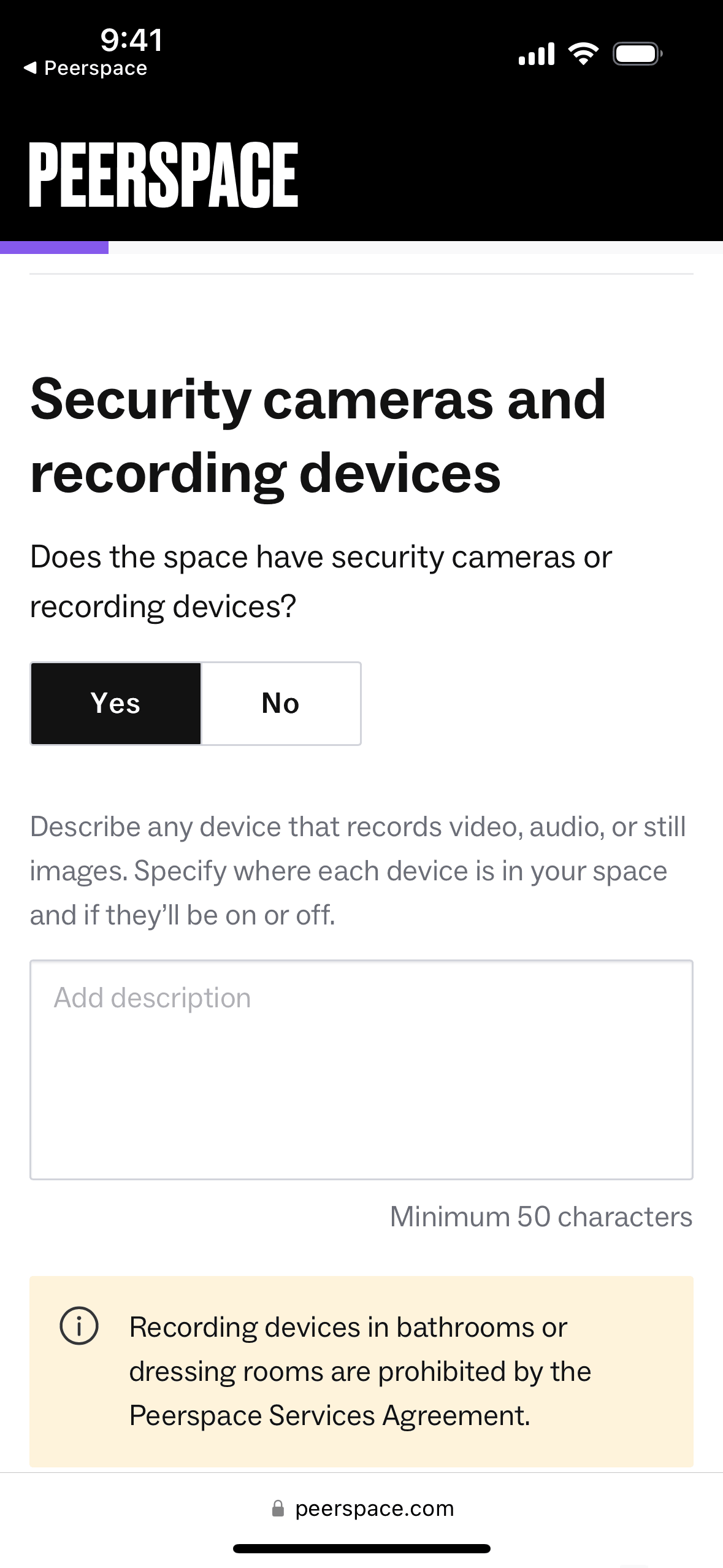The image size is (723, 1568).
Task: Focus the Add description text box
Action: click(361, 1069)
